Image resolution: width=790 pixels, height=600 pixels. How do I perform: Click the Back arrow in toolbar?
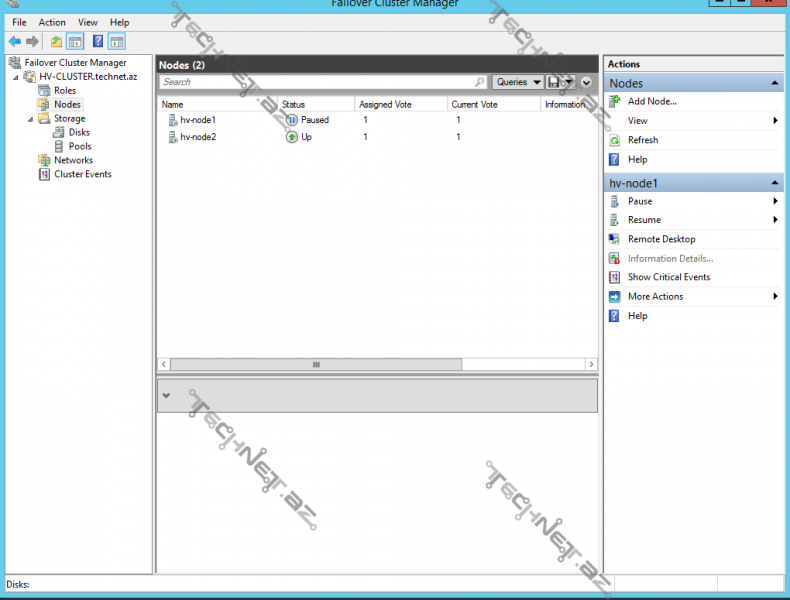(14, 41)
